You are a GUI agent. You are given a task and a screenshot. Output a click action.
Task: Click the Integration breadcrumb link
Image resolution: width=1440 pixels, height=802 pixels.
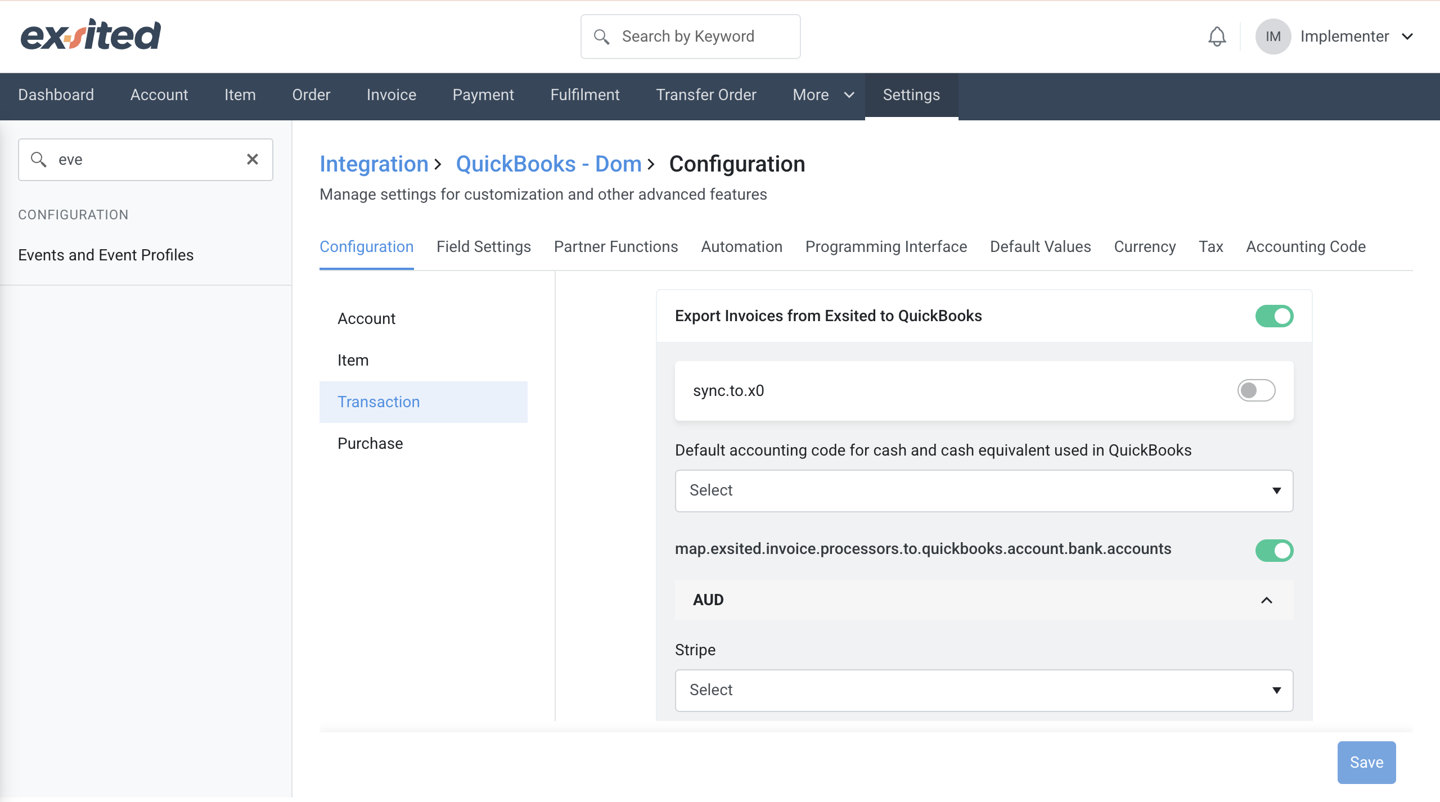point(374,164)
